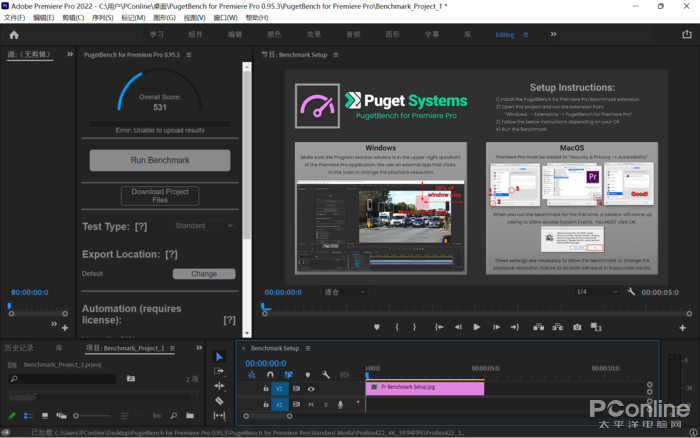Toggle timeline Snap magnet
This screenshot has height=438, width=700.
coord(270,375)
